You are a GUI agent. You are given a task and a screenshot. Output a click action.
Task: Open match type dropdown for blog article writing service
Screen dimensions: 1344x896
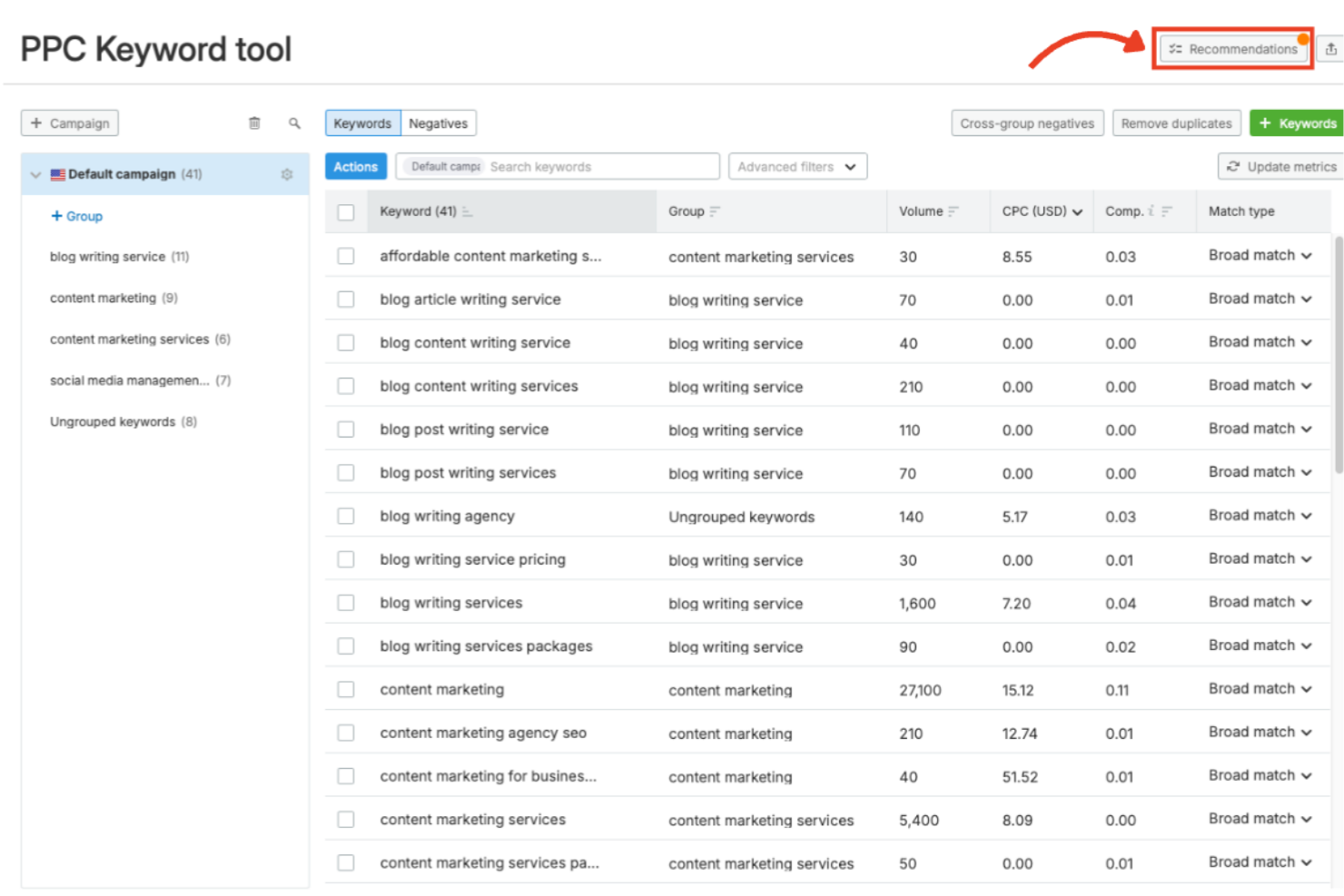coord(1260,299)
